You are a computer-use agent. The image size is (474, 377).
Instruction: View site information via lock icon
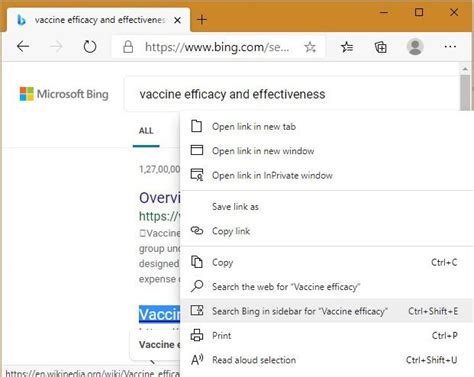[128, 47]
